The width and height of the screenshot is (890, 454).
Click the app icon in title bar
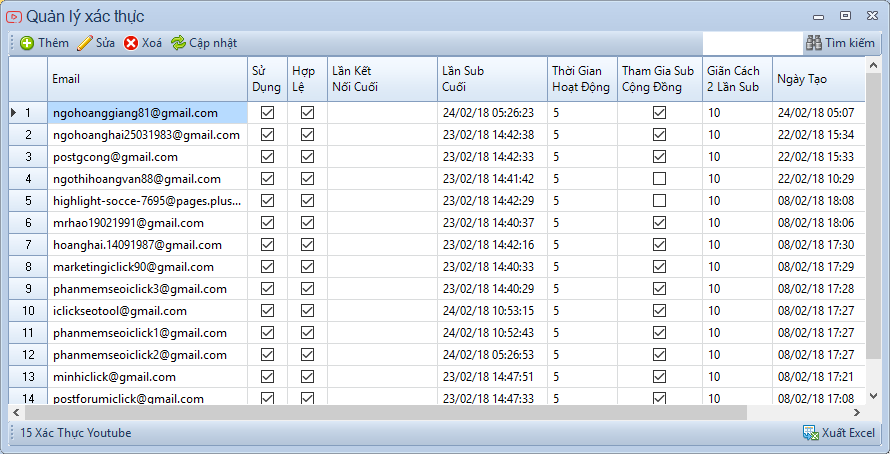tap(14, 15)
